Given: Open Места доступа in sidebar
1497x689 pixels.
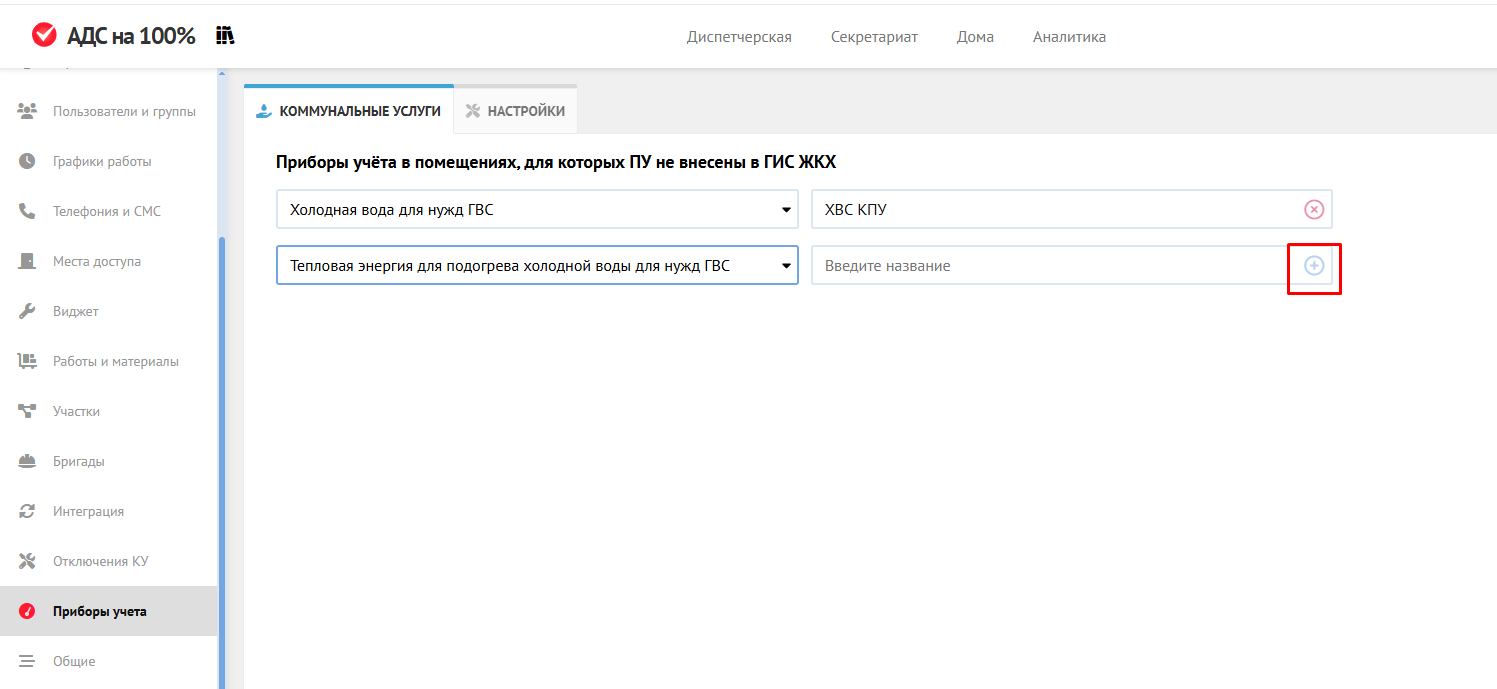Looking at the screenshot, I should (96, 261).
